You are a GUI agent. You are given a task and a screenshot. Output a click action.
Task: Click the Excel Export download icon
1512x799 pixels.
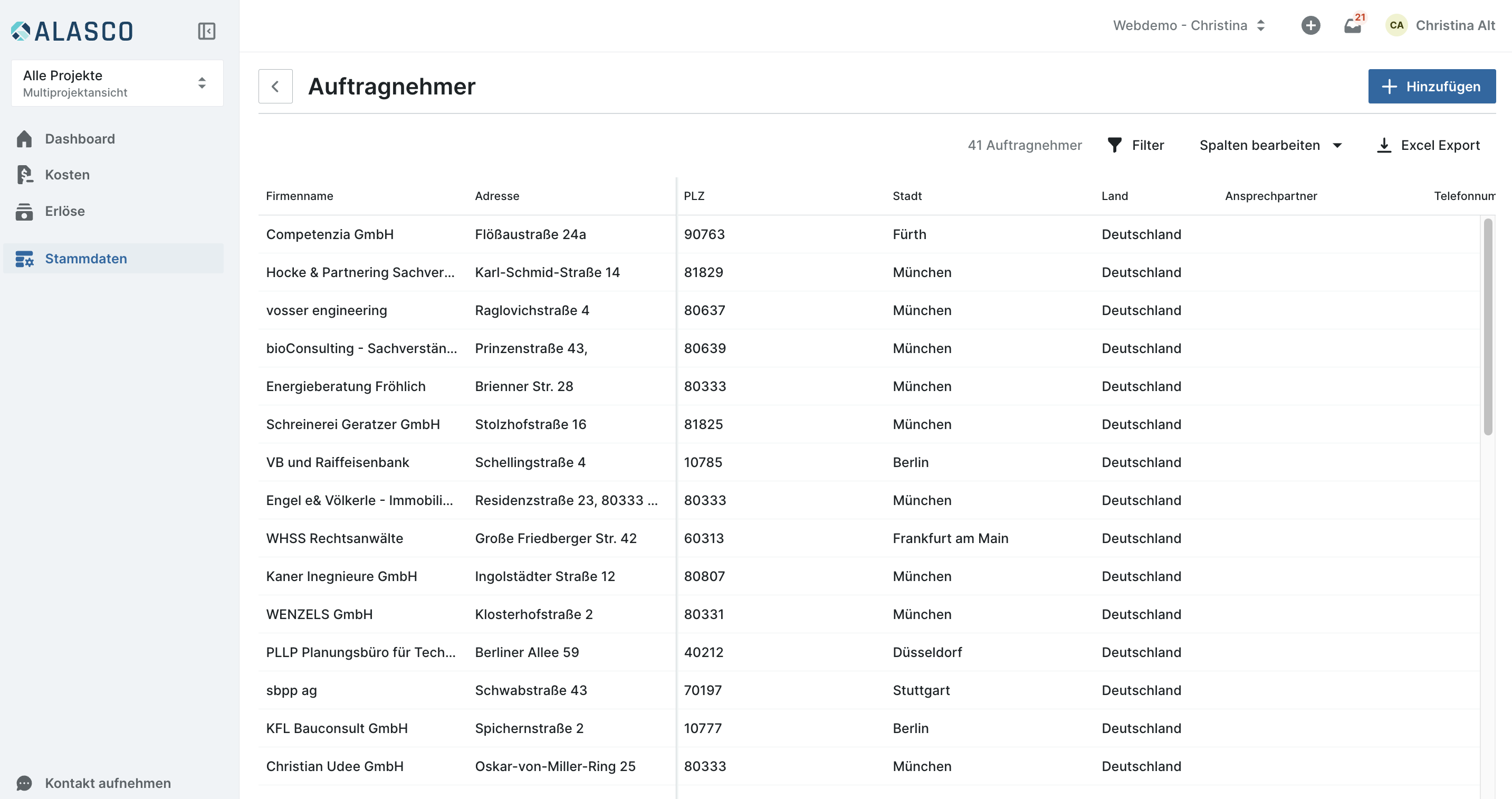(1383, 145)
